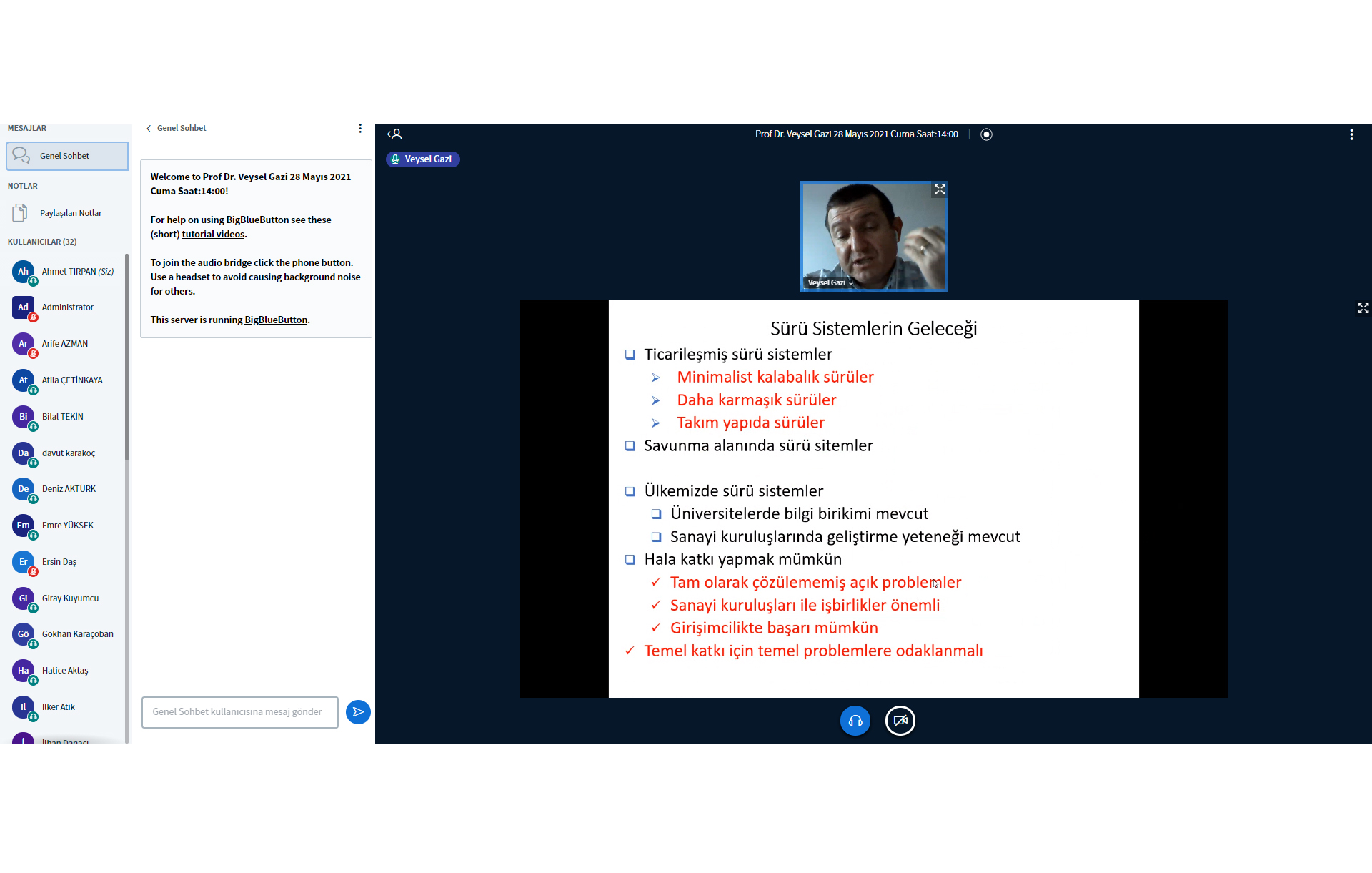Screen dimensions: 1372x873
Task: Click the Veysel Gazi talking indicator
Action: point(423,159)
